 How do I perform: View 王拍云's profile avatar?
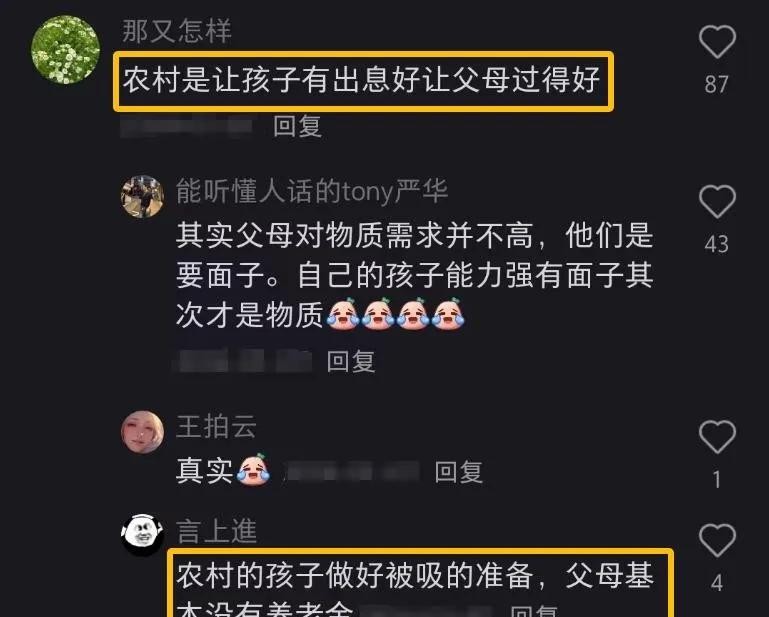[x=142, y=432]
